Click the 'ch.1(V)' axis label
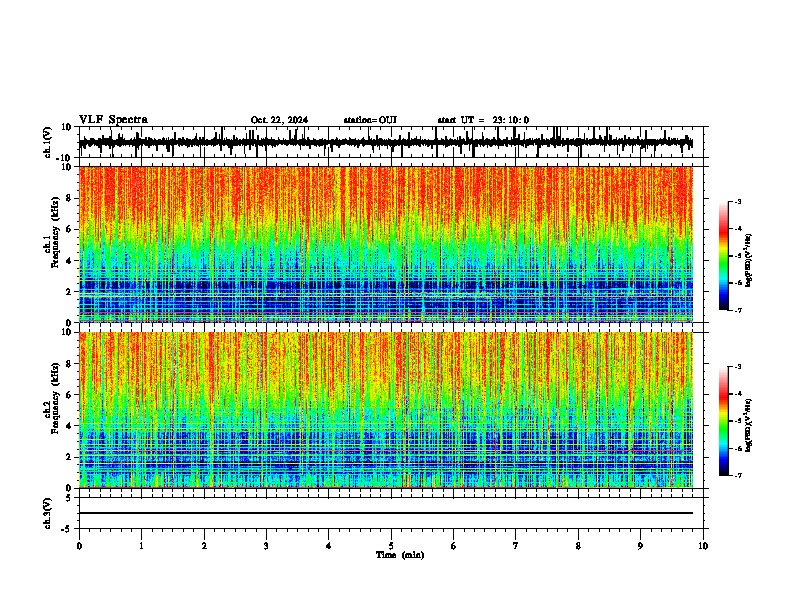 (48, 142)
